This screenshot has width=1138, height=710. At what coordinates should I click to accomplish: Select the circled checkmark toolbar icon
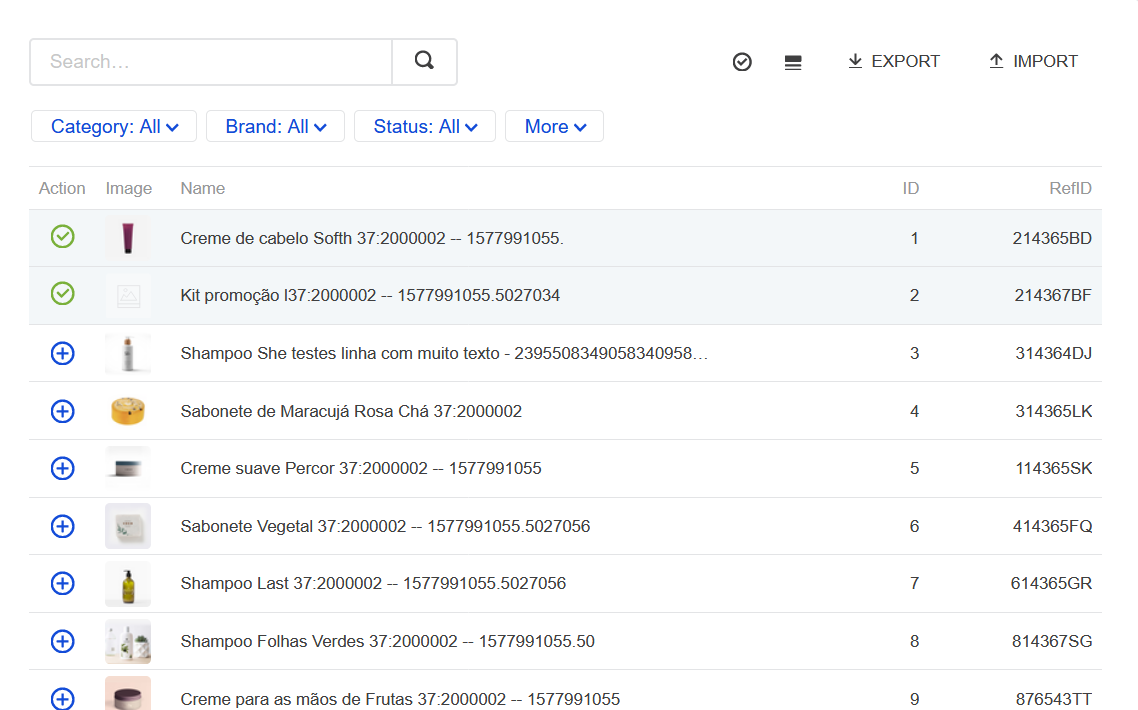pyautogui.click(x=741, y=61)
